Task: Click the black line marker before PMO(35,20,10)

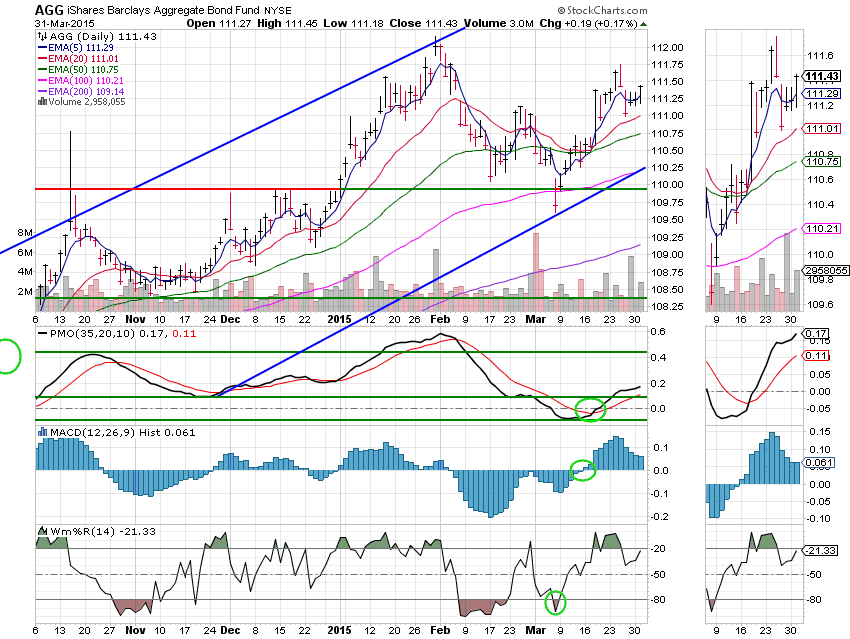Action: [x=42, y=333]
